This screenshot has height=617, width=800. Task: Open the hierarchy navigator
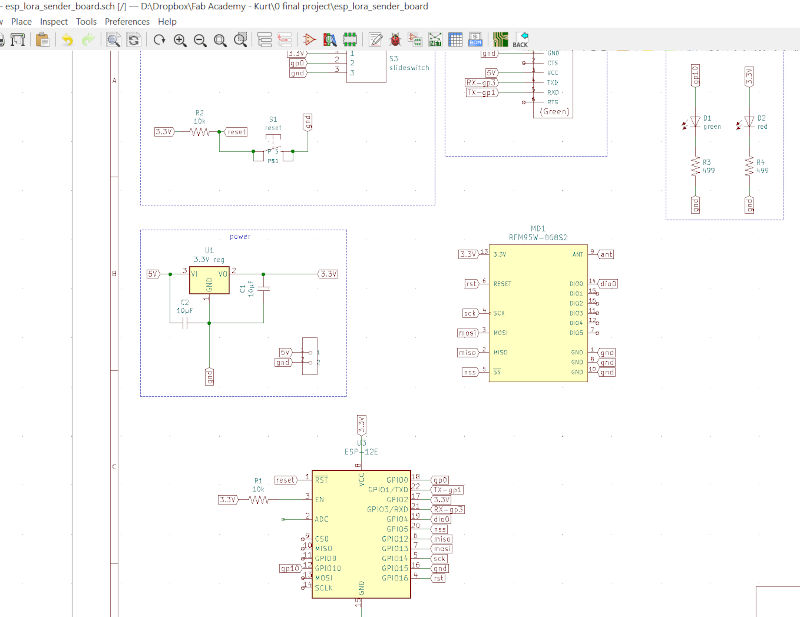(x=264, y=40)
